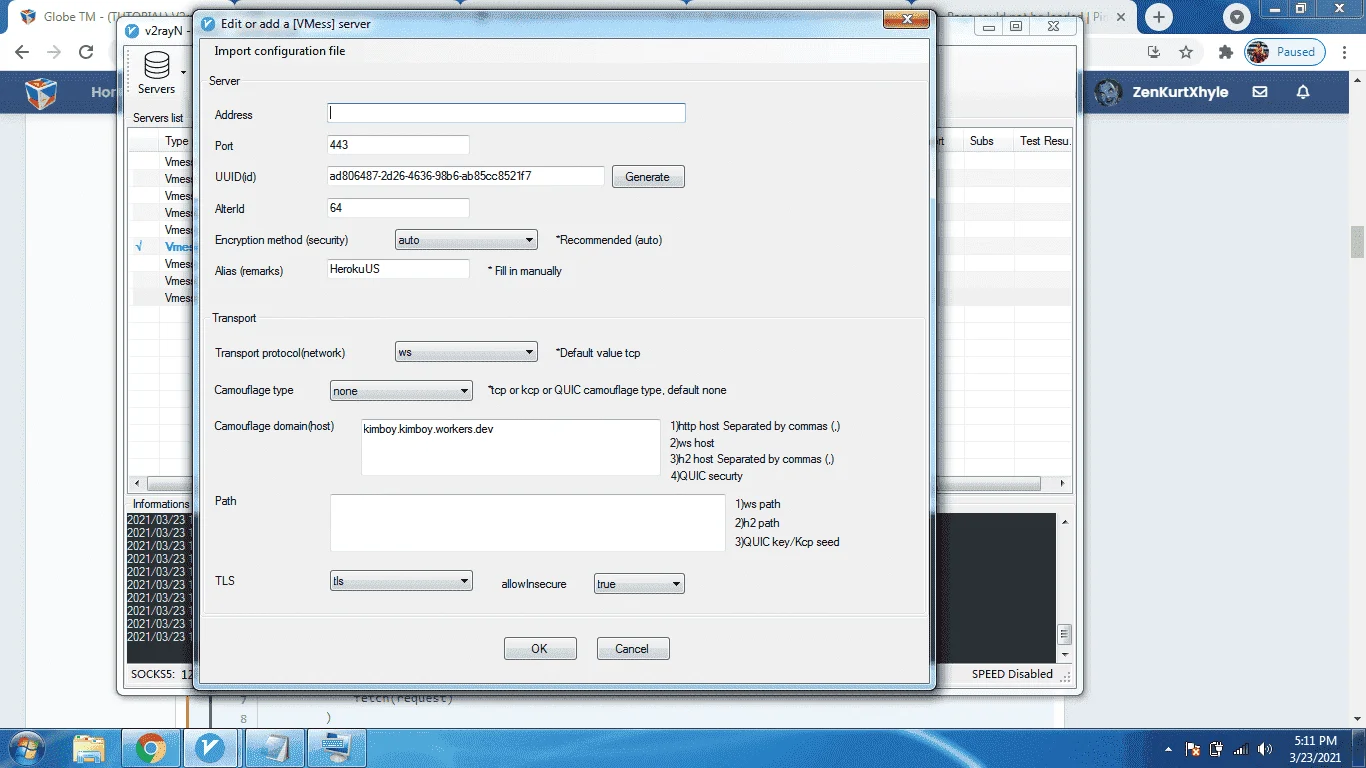
Task: Open the ZenKurtXhyle user avatar
Action: click(1107, 92)
